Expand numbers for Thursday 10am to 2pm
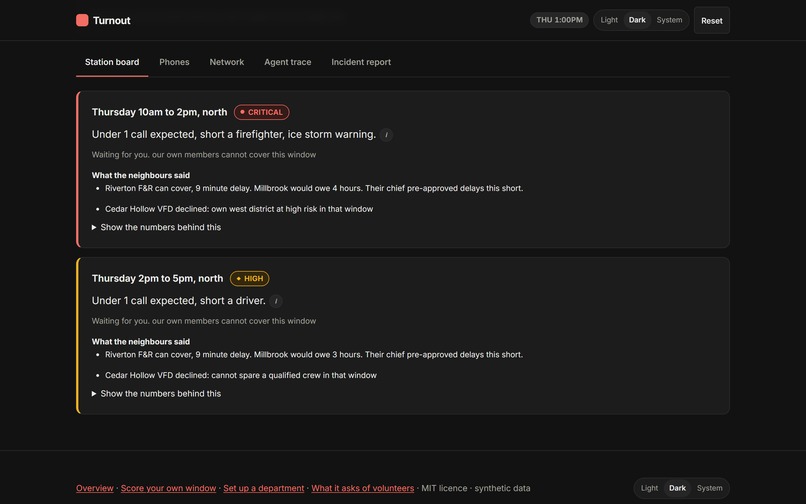The height and width of the screenshot is (504, 806). pyautogui.click(x=156, y=227)
